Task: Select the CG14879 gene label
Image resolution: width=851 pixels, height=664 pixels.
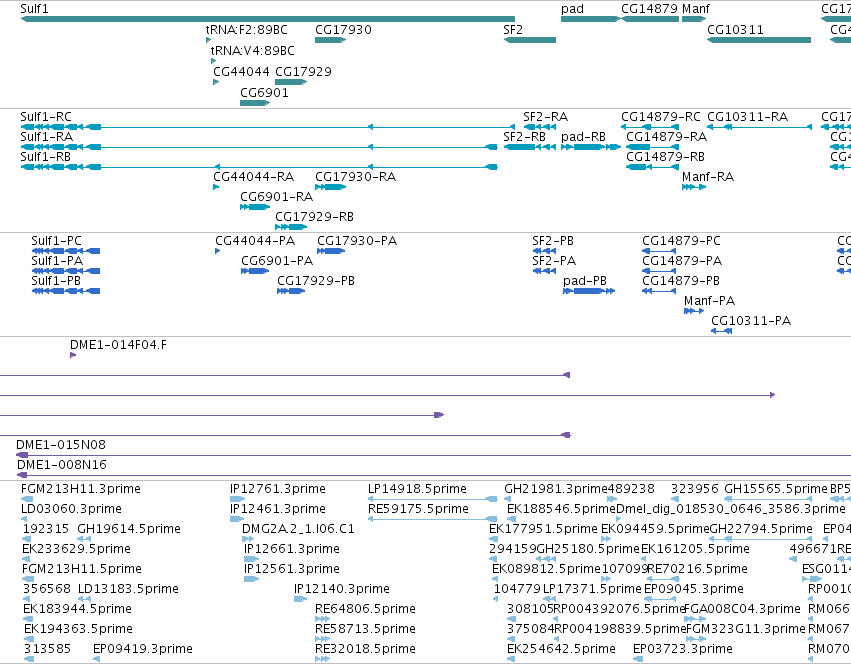Action: point(649,9)
